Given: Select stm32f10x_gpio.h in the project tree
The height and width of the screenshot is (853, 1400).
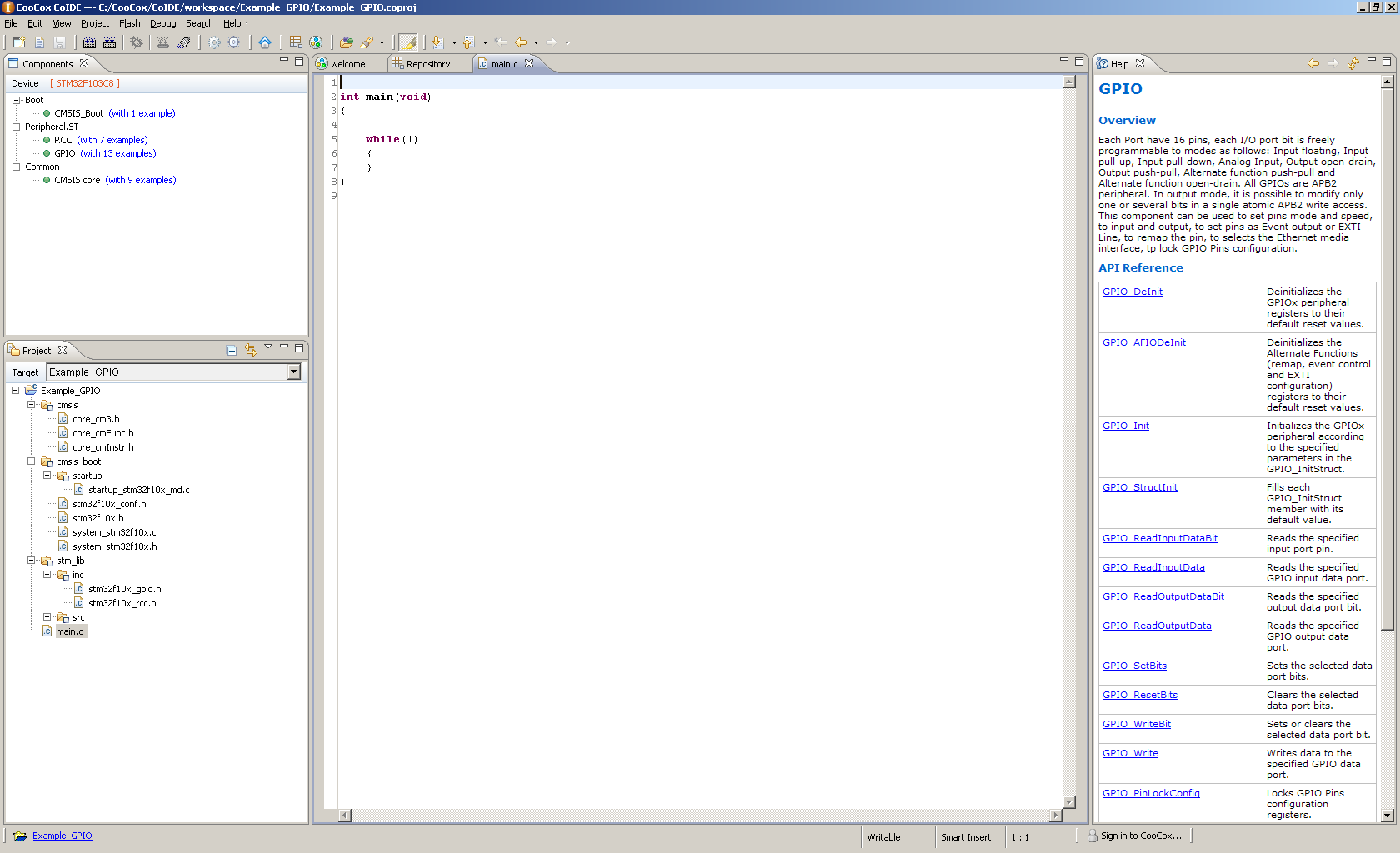Looking at the screenshot, I should (x=124, y=589).
